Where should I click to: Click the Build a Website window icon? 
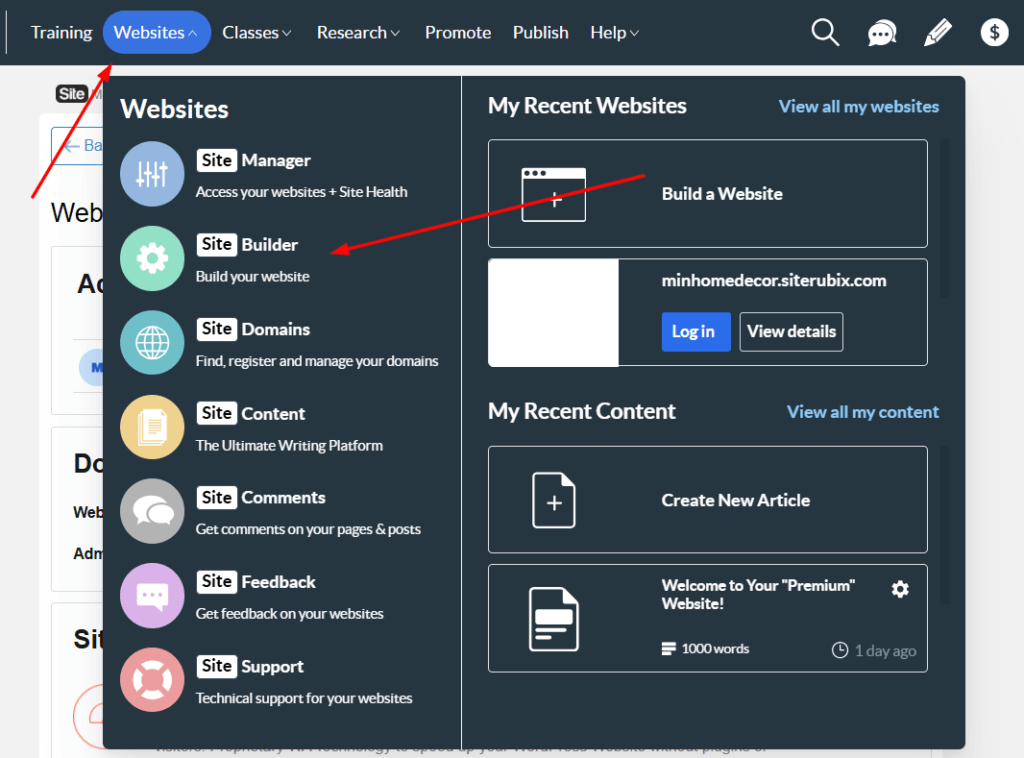tap(553, 195)
